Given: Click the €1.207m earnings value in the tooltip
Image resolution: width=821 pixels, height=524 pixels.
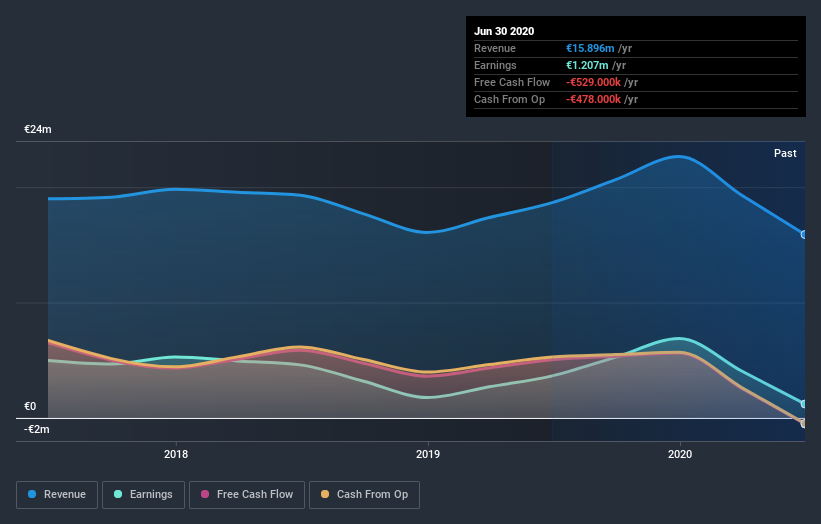Looking at the screenshot, I should pyautogui.click(x=587, y=65).
